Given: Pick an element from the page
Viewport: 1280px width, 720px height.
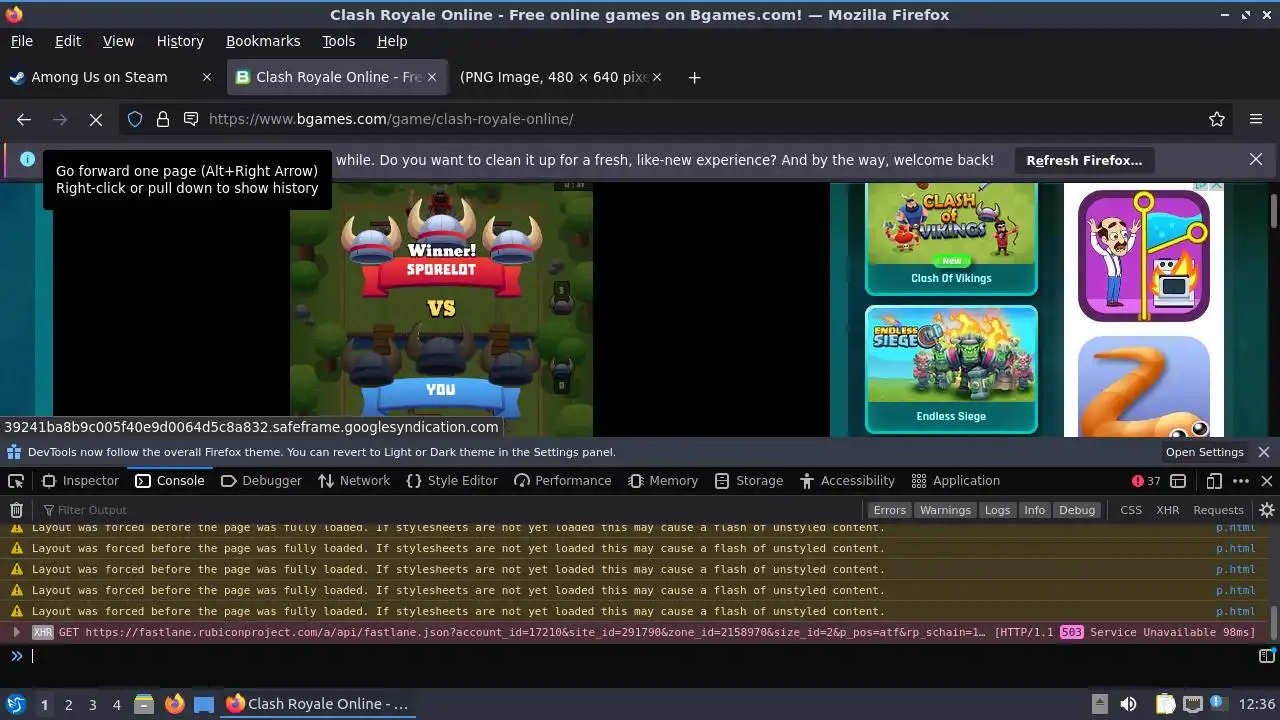Looking at the screenshot, I should 16,481.
